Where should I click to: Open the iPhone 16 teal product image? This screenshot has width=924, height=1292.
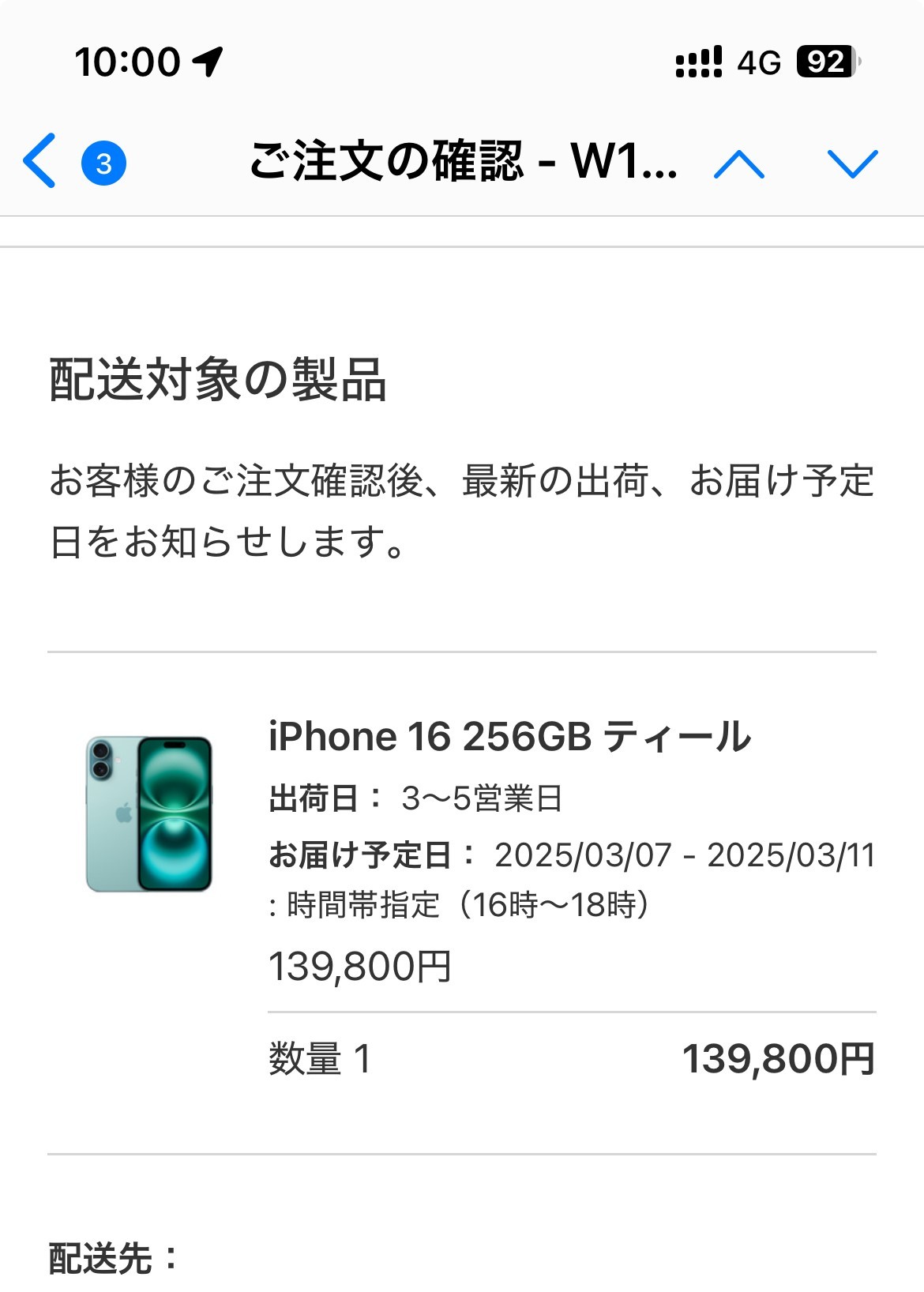pyautogui.click(x=149, y=813)
